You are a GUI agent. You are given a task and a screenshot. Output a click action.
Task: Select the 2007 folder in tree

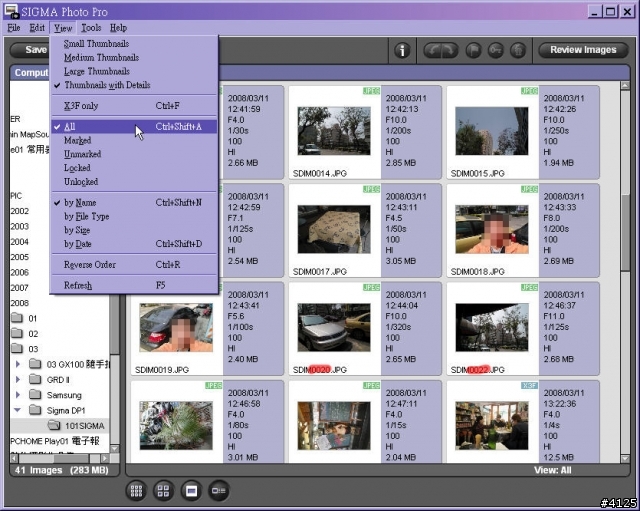[20, 288]
